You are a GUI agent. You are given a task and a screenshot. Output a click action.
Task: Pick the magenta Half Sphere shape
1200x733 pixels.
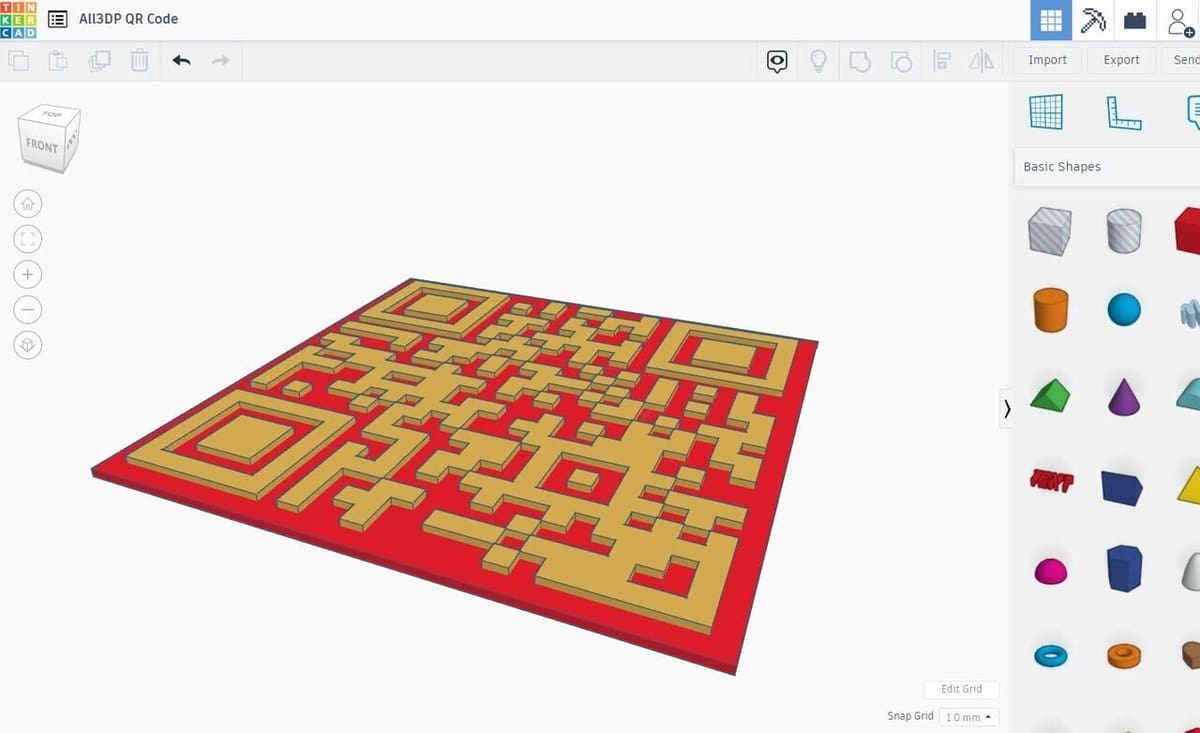(x=1050, y=571)
